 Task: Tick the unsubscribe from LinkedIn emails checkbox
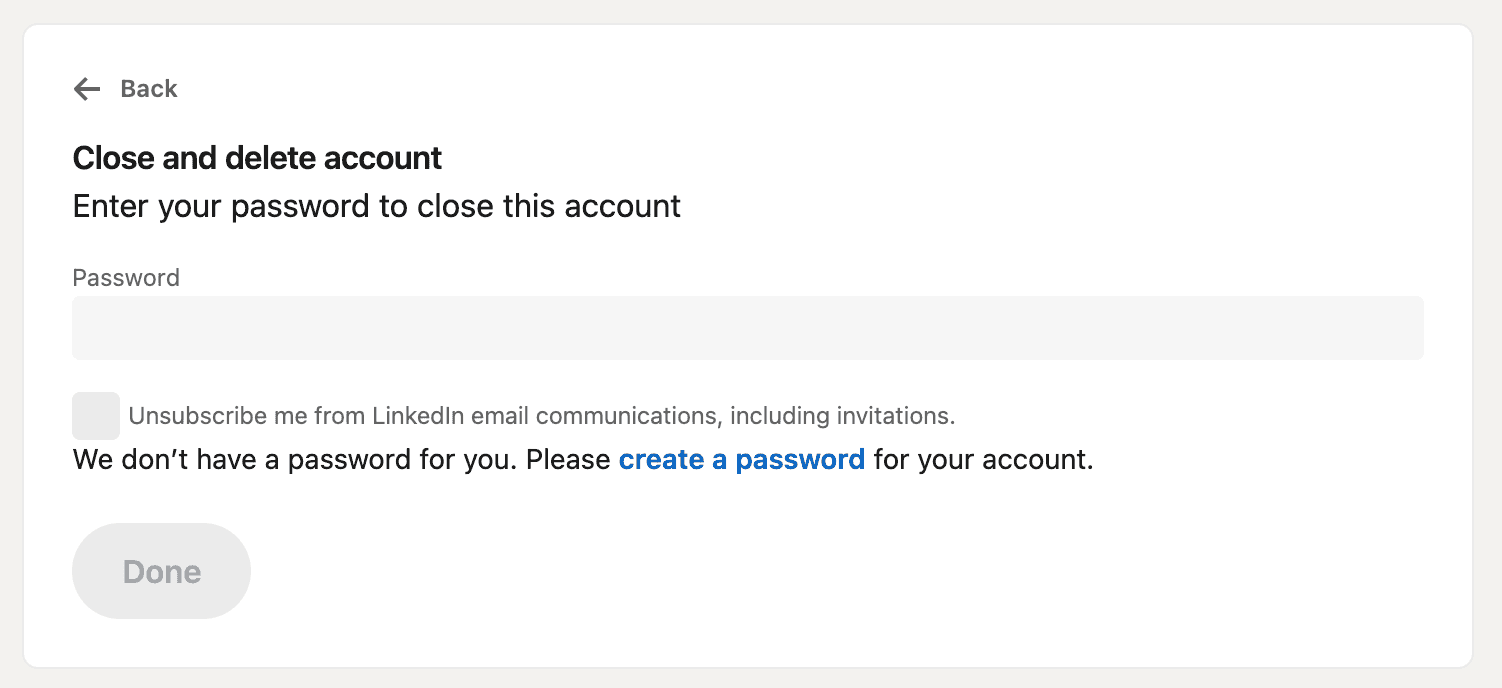pyautogui.click(x=96, y=416)
